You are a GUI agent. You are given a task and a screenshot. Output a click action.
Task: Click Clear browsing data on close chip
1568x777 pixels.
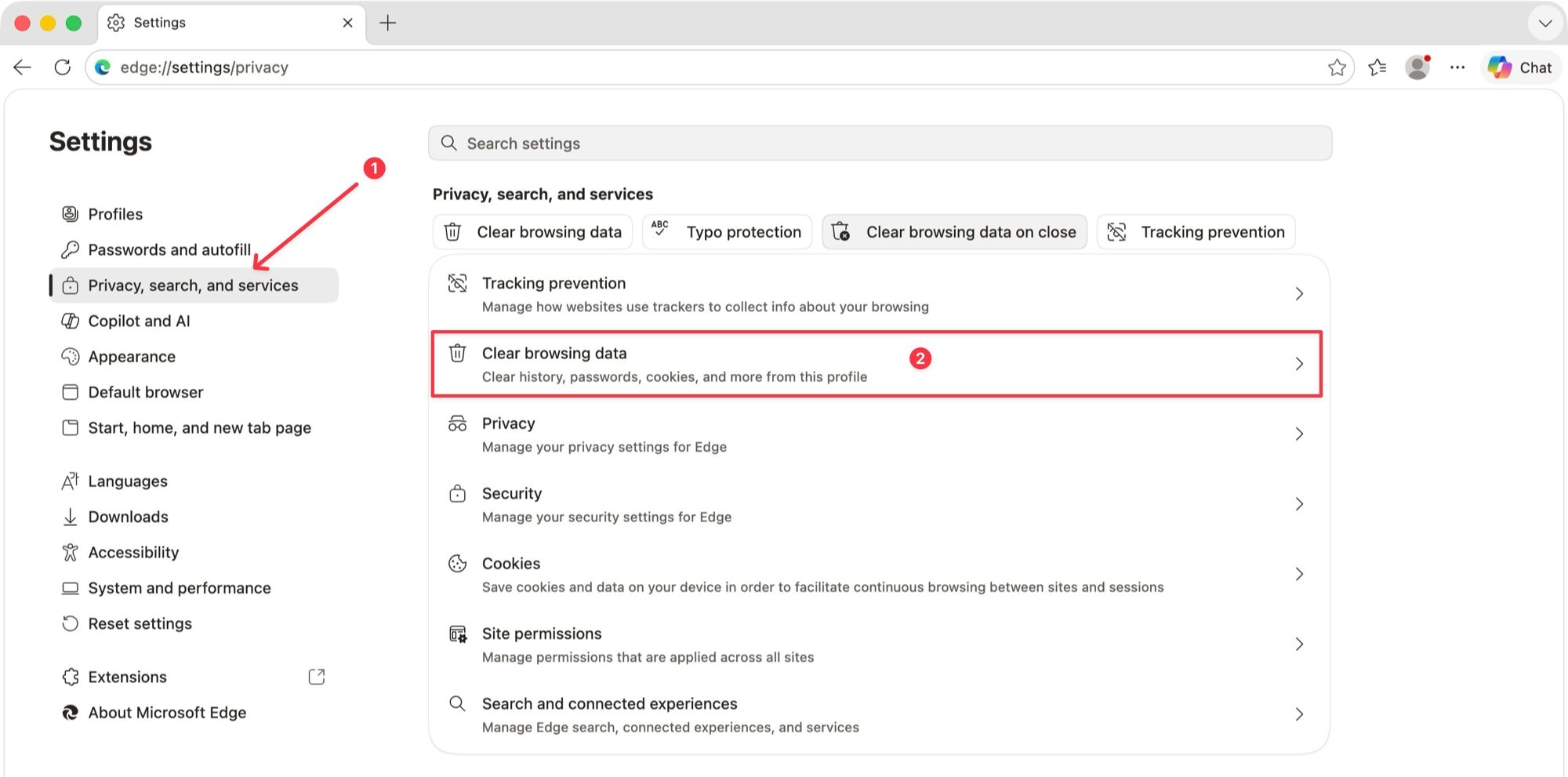pyautogui.click(x=954, y=232)
